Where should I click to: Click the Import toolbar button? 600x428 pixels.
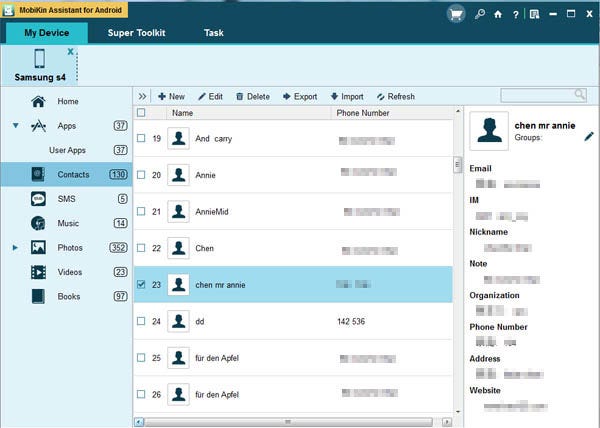click(347, 96)
